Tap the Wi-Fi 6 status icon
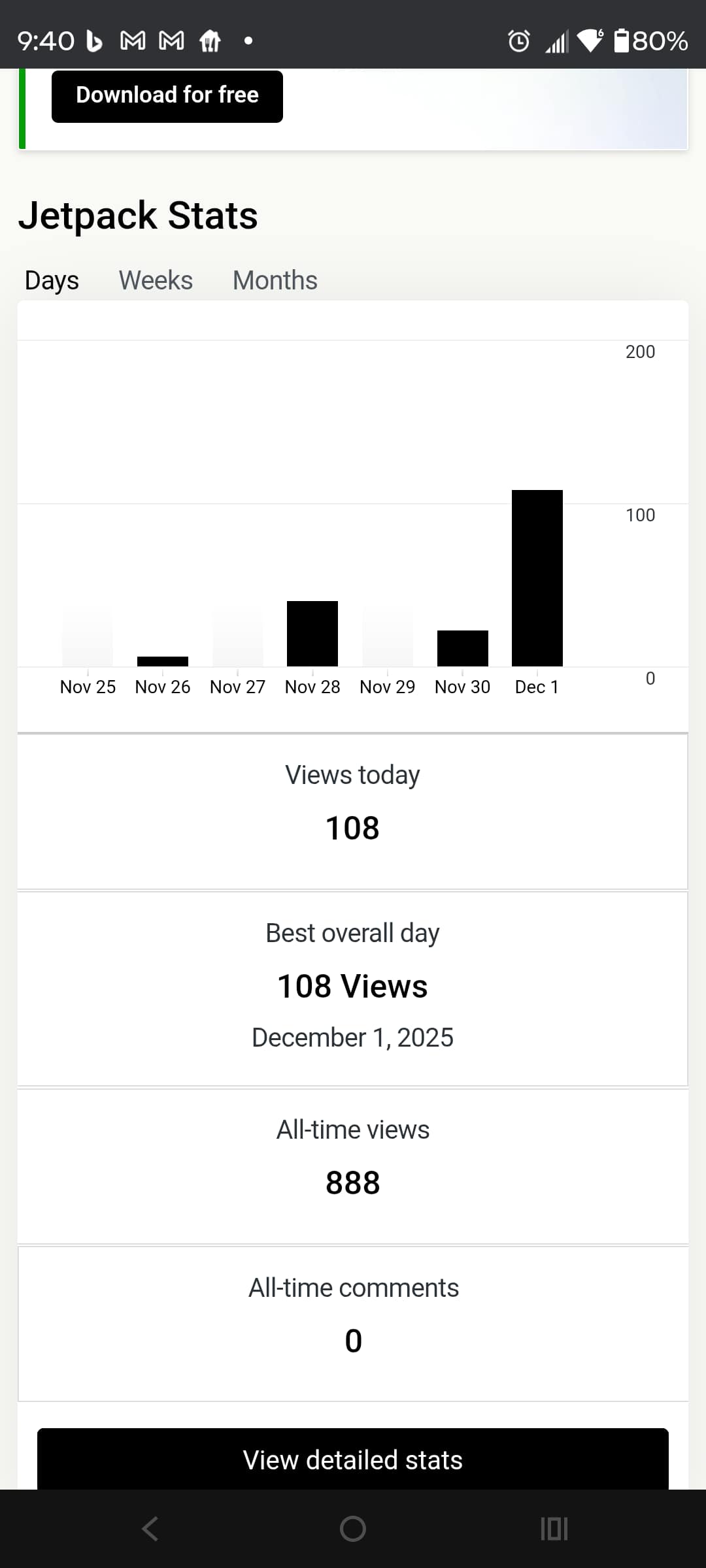The width and height of the screenshot is (706, 1568). 590,41
